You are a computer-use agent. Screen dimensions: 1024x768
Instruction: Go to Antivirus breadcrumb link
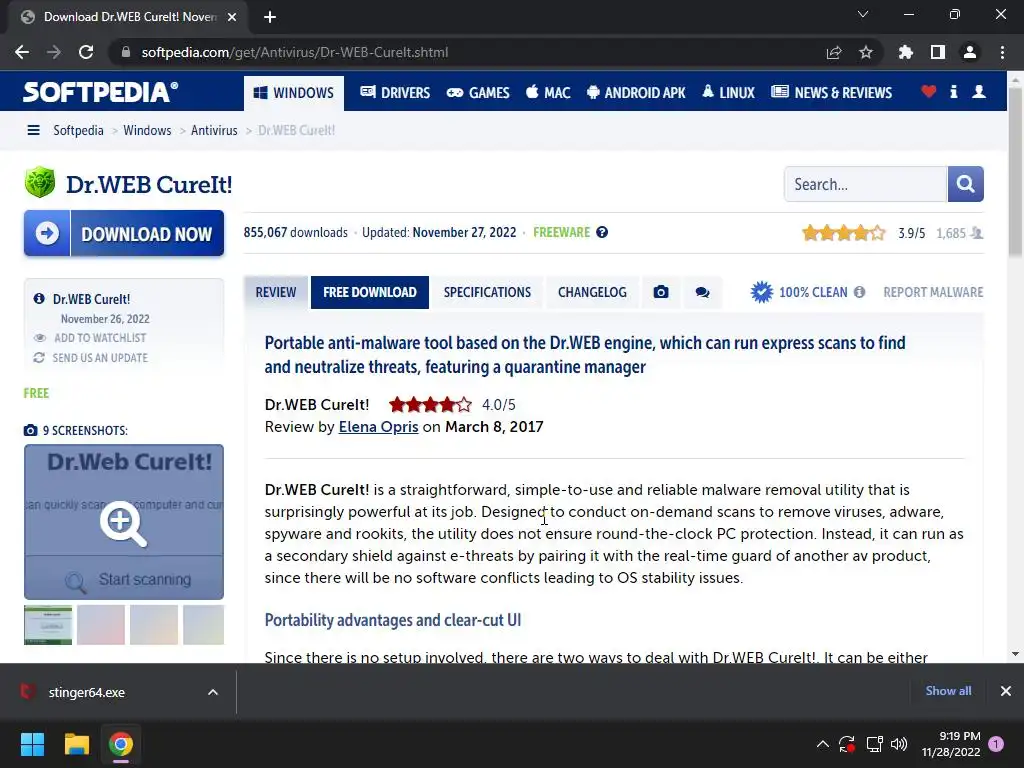coord(214,130)
